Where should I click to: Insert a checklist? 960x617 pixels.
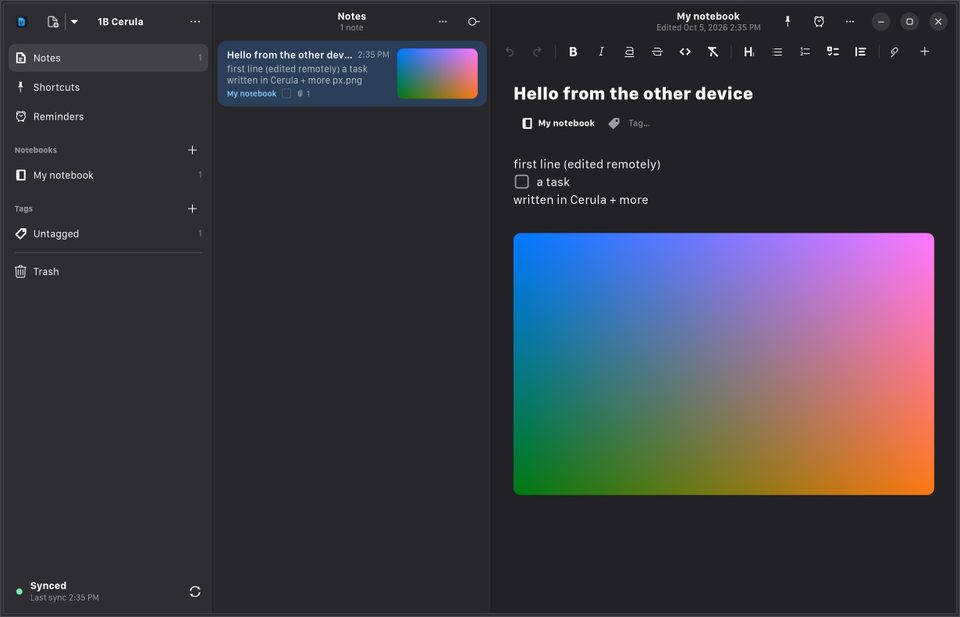(x=833, y=52)
